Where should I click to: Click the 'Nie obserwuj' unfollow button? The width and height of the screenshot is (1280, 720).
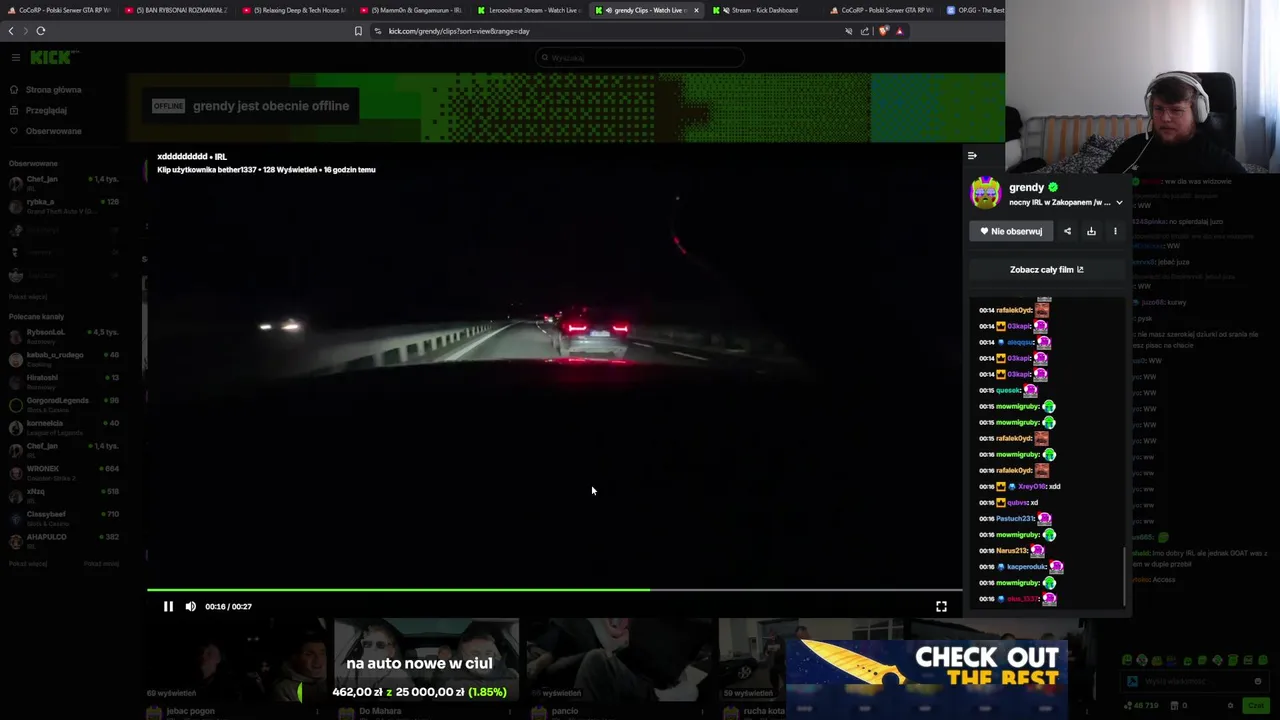coord(1011,231)
